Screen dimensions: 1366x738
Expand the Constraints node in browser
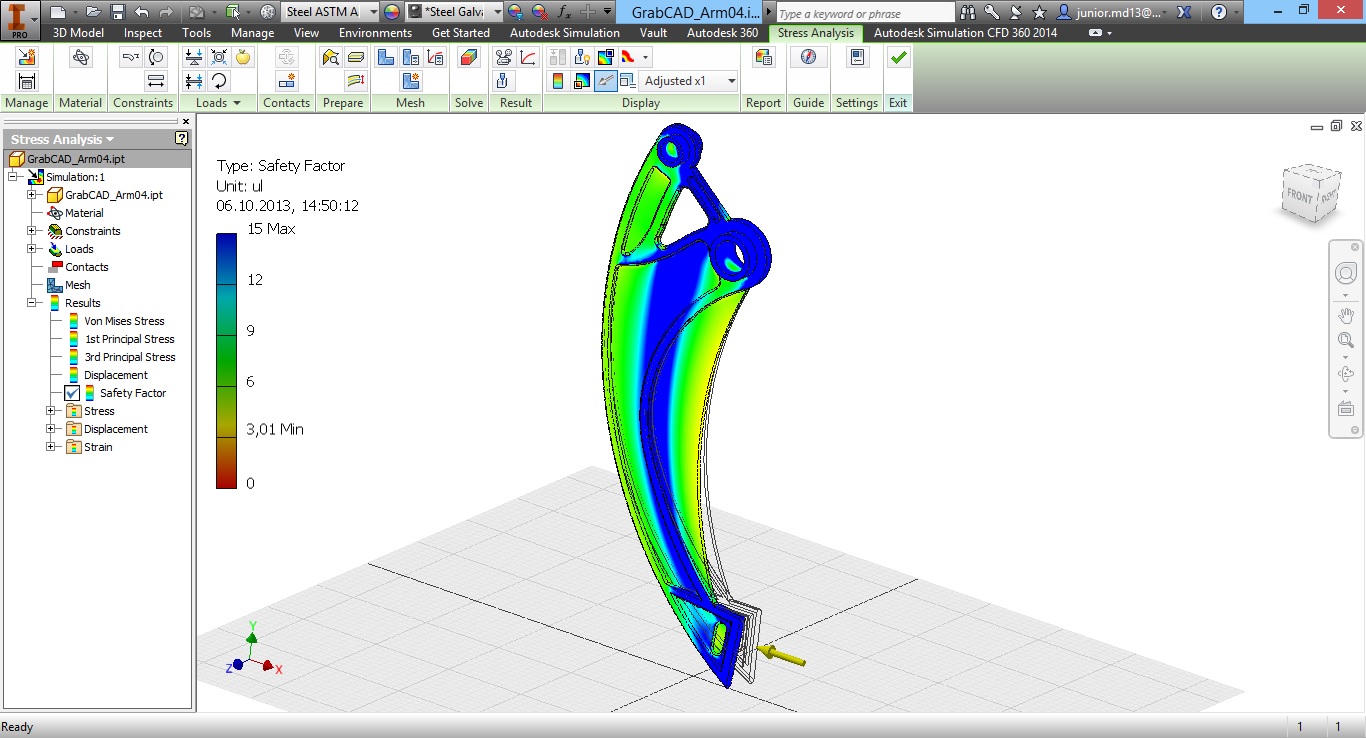pos(32,231)
